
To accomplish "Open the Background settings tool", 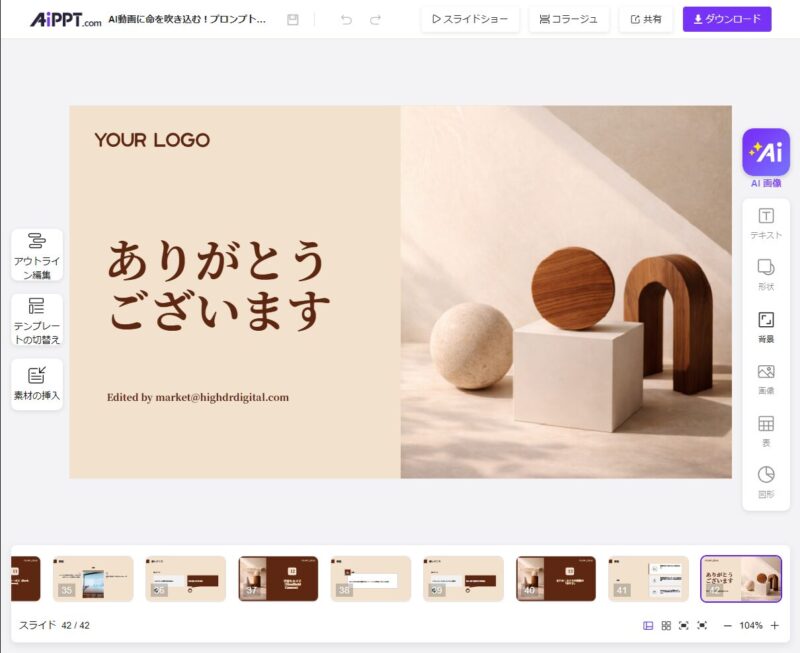I will 766,326.
